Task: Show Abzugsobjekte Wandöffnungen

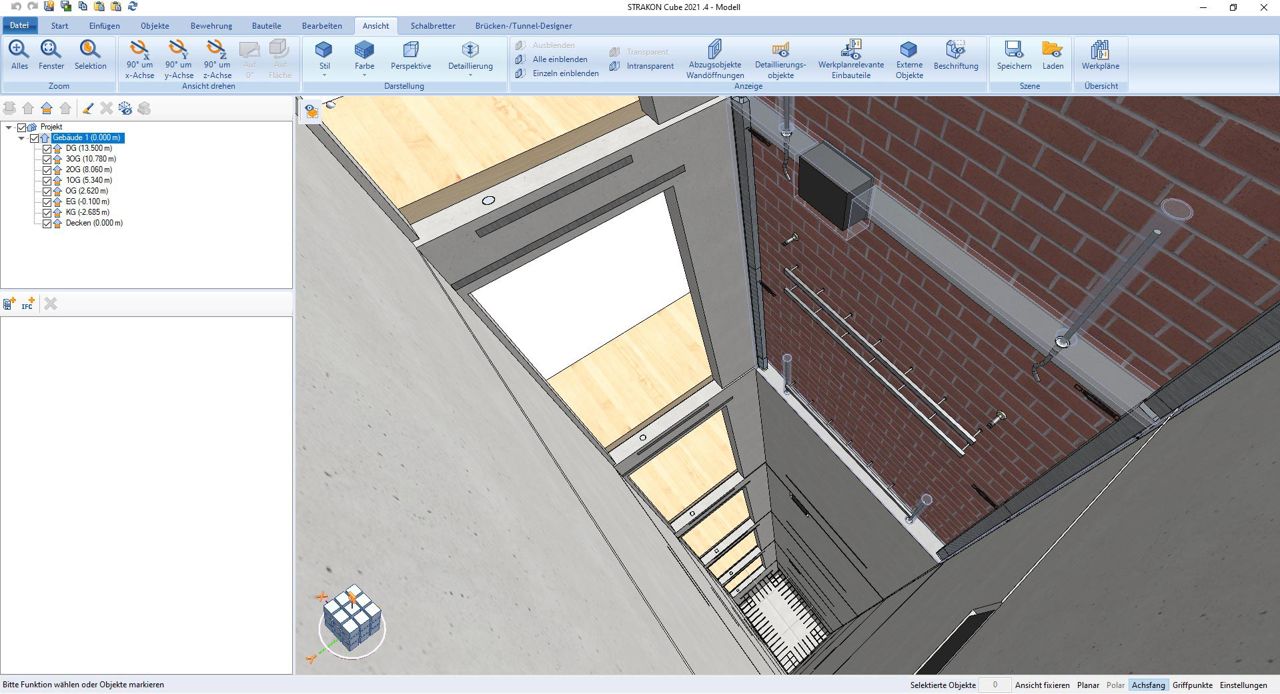Action: [x=715, y=50]
